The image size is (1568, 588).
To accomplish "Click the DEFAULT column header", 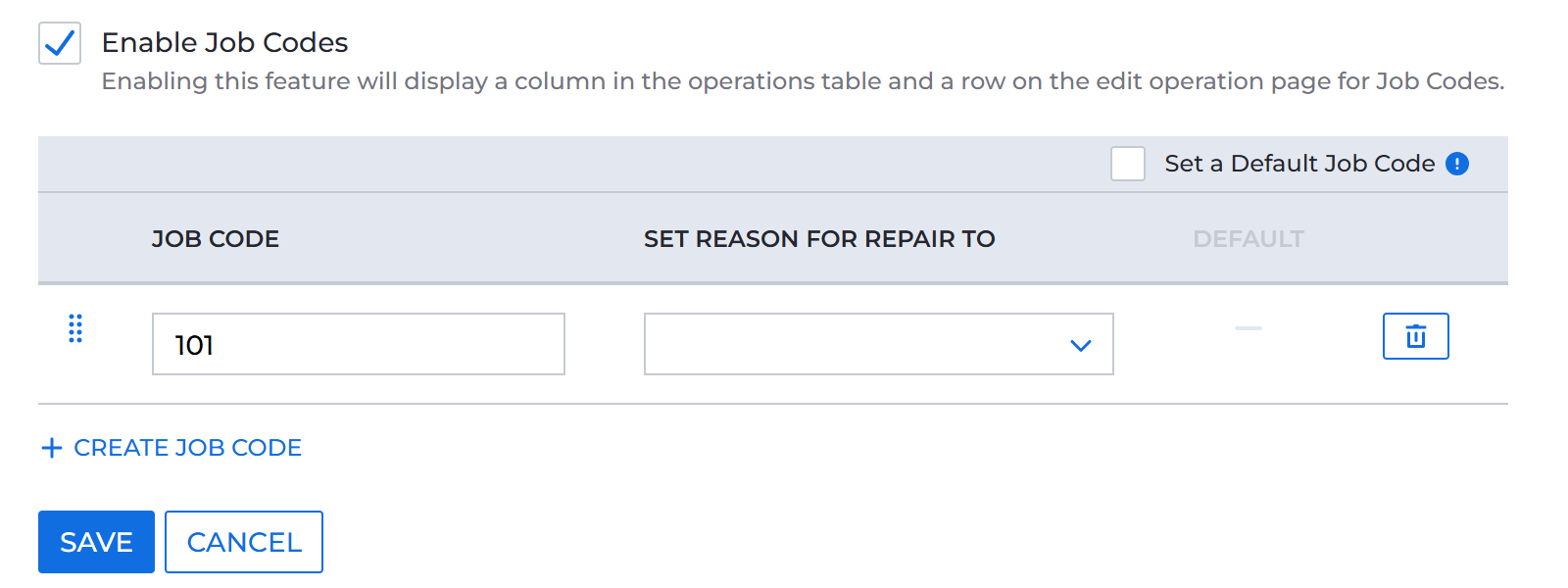I will click(1249, 238).
